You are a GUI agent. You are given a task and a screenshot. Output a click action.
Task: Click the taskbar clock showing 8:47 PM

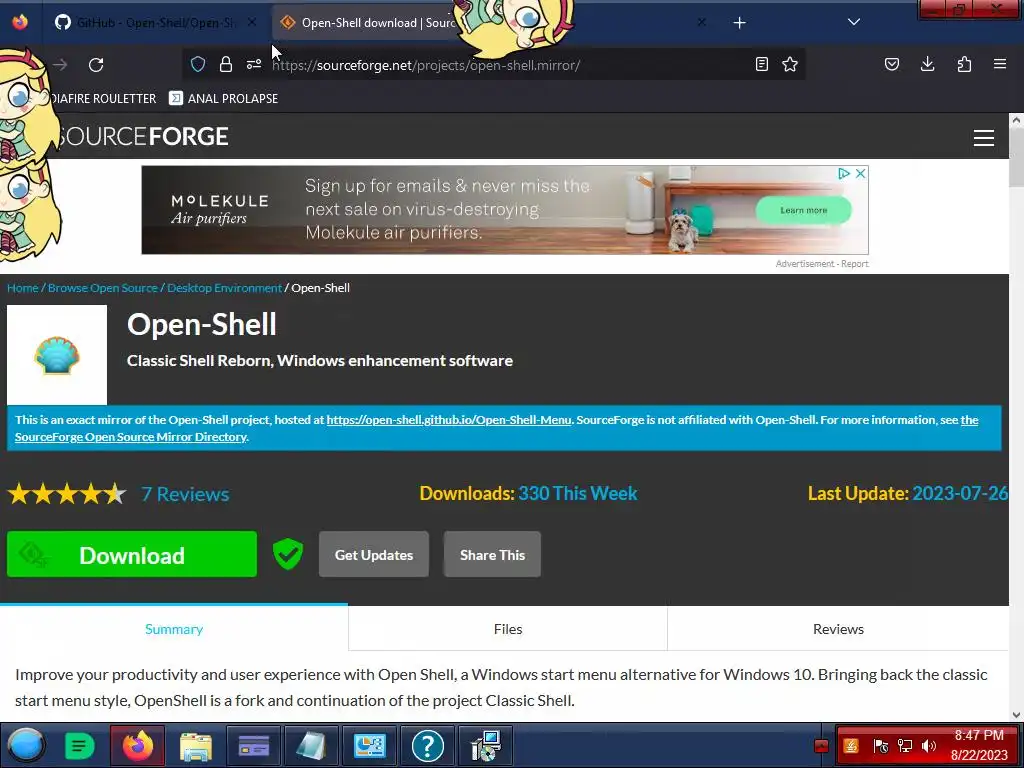click(979, 745)
